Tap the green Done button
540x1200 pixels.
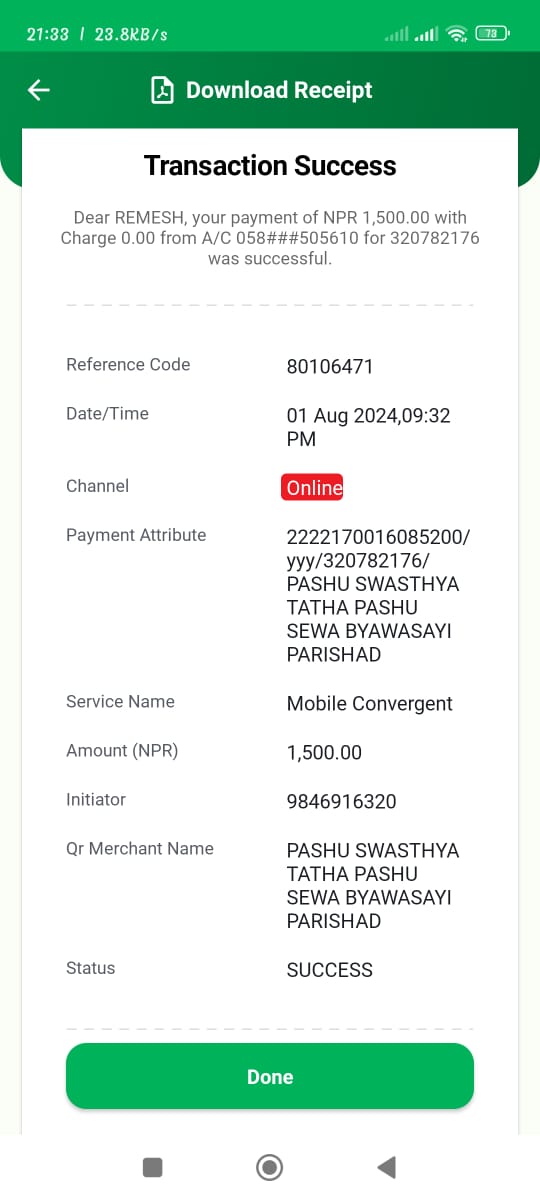(x=270, y=1076)
